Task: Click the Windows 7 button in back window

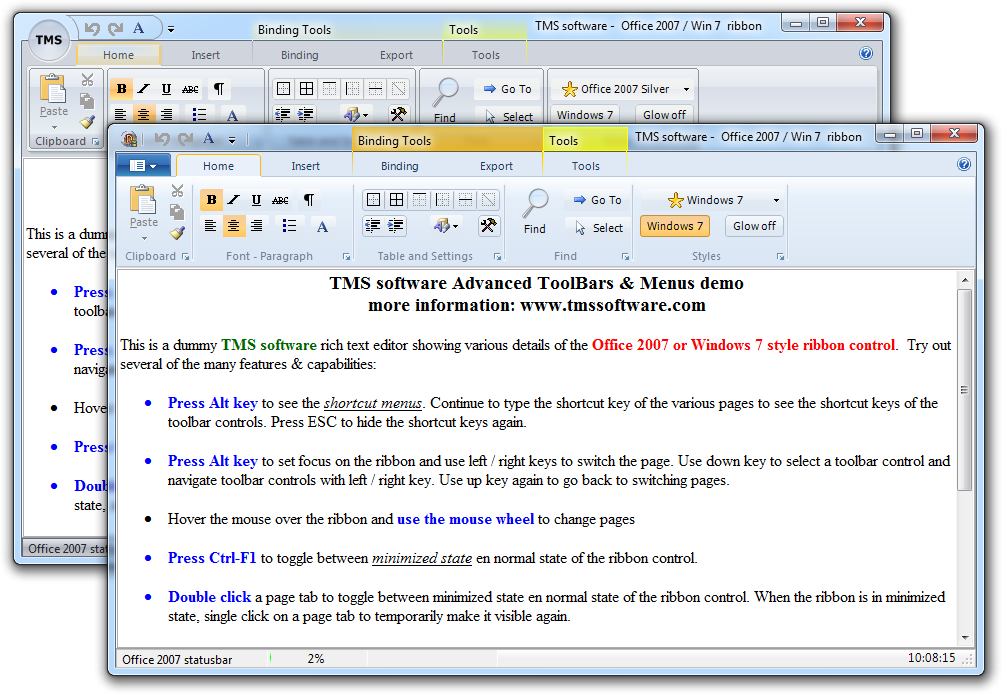Action: pyautogui.click(x=585, y=115)
